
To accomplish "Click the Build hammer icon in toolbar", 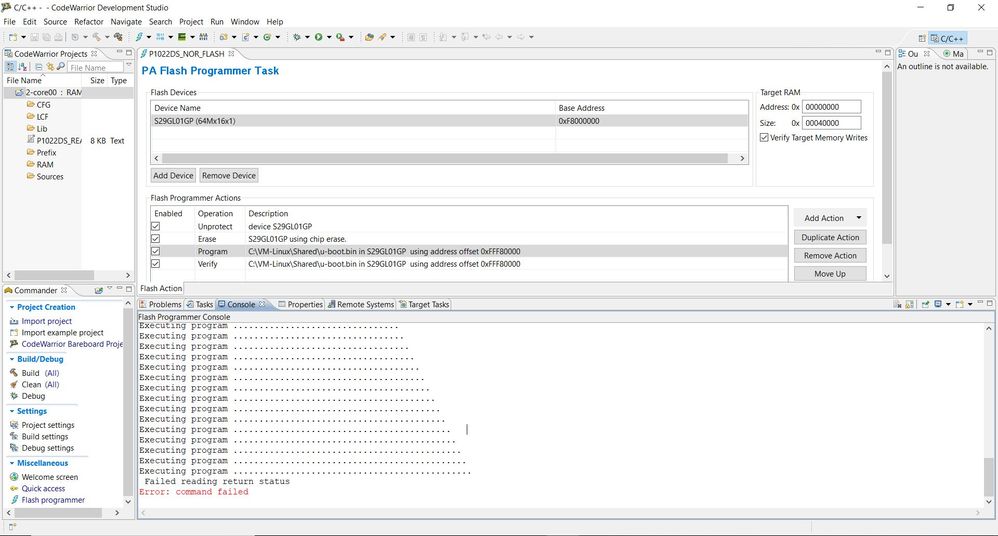I will [x=96, y=37].
